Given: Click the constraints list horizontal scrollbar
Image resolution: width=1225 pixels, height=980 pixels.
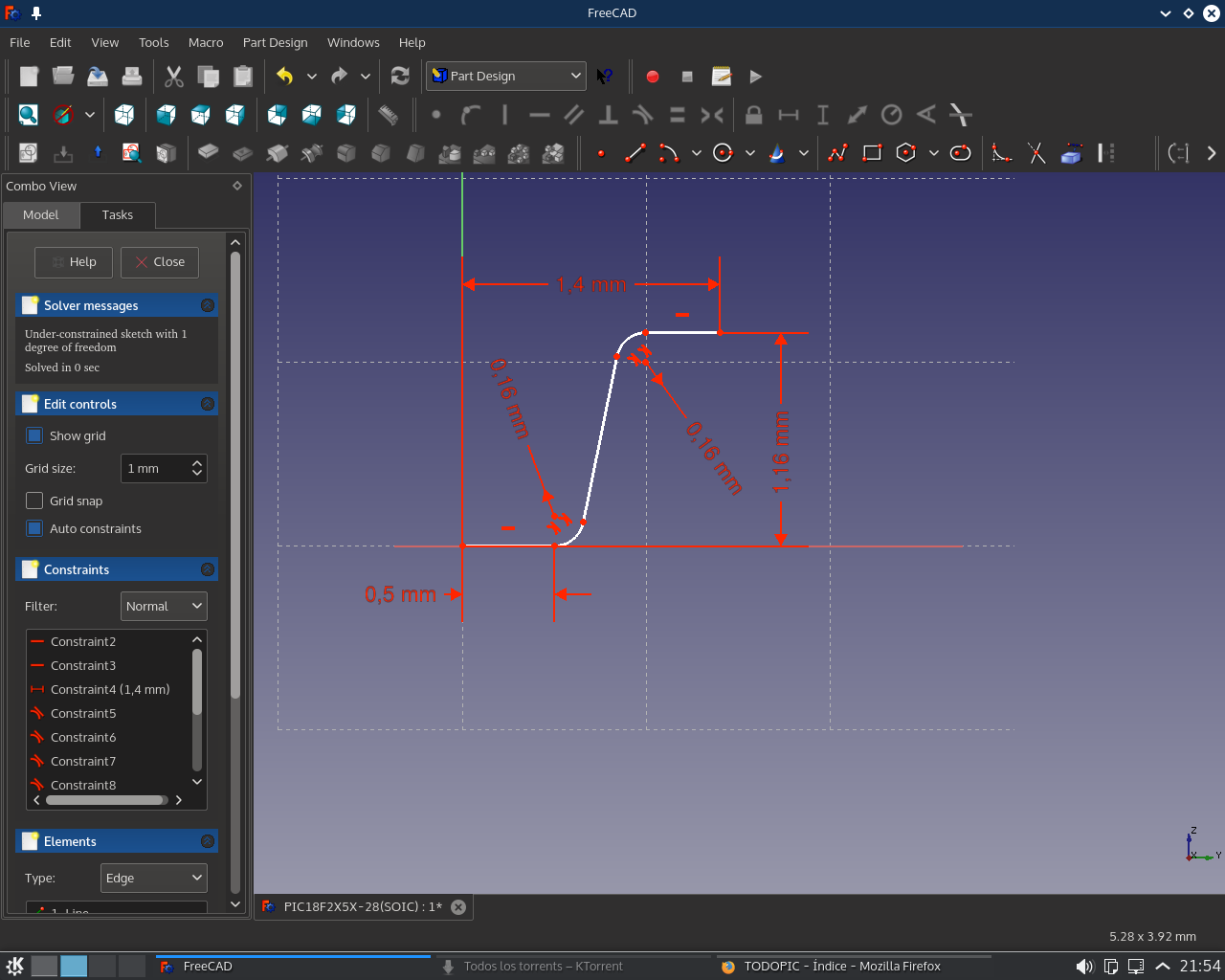Looking at the screenshot, I should 105,800.
